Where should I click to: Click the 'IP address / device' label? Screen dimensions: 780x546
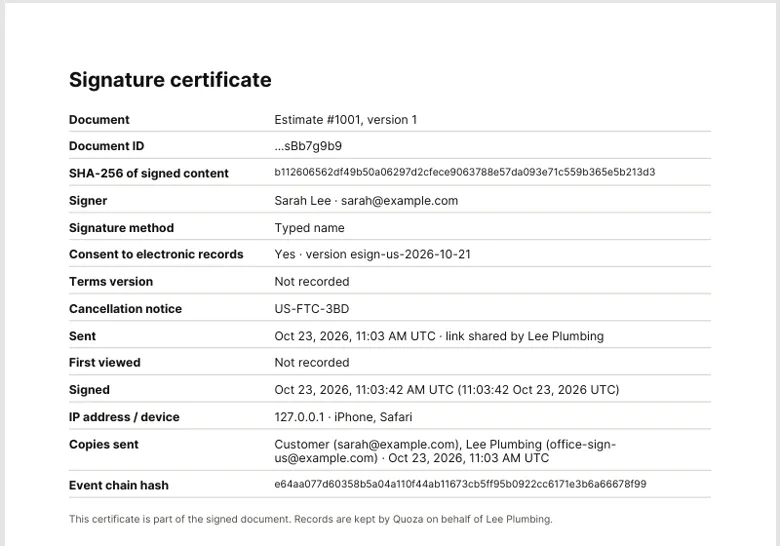pos(124,417)
